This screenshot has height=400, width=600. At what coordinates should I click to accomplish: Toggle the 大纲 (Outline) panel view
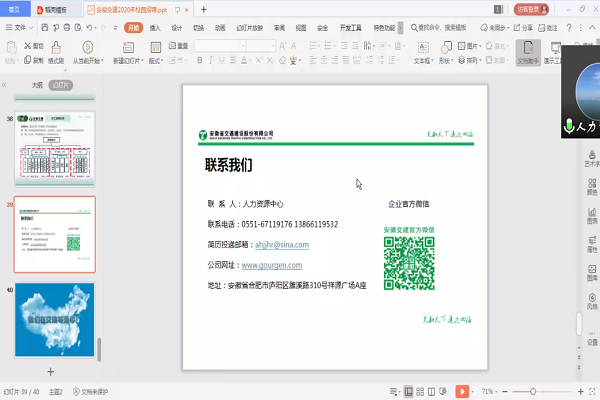[x=37, y=86]
